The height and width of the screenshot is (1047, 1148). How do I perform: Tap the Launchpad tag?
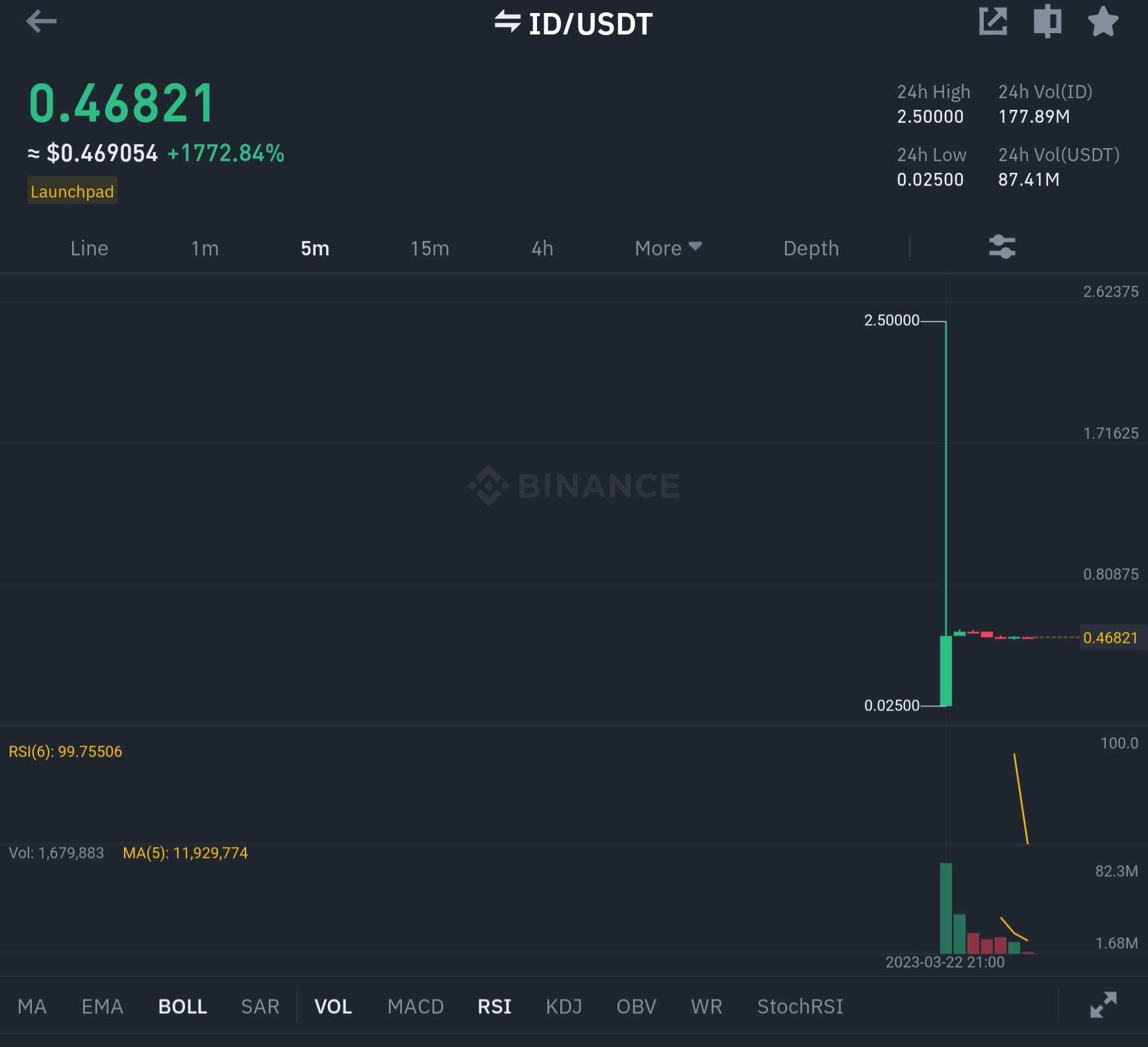(x=72, y=191)
